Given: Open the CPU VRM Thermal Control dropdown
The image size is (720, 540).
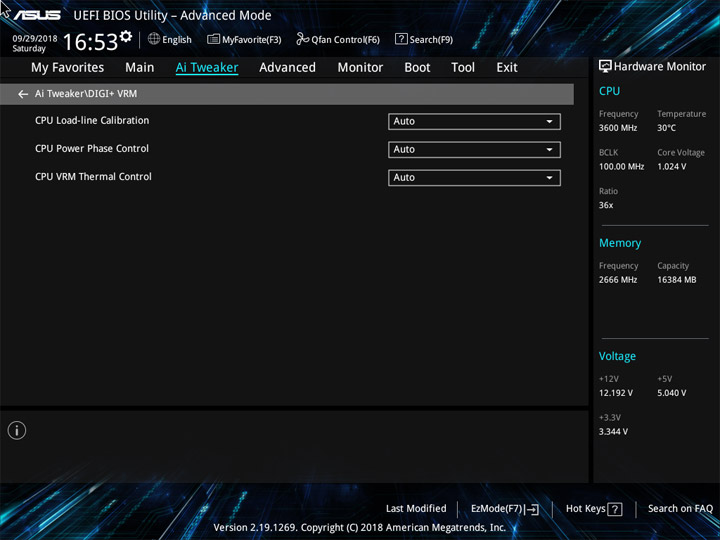Looking at the screenshot, I should coord(474,178).
